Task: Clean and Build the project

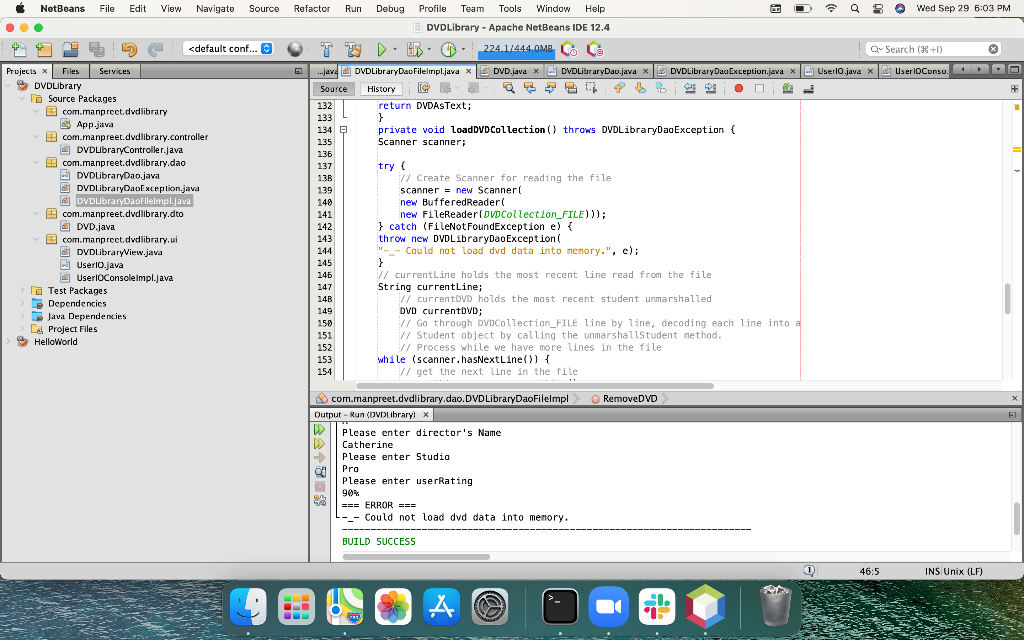Action: (x=351, y=47)
